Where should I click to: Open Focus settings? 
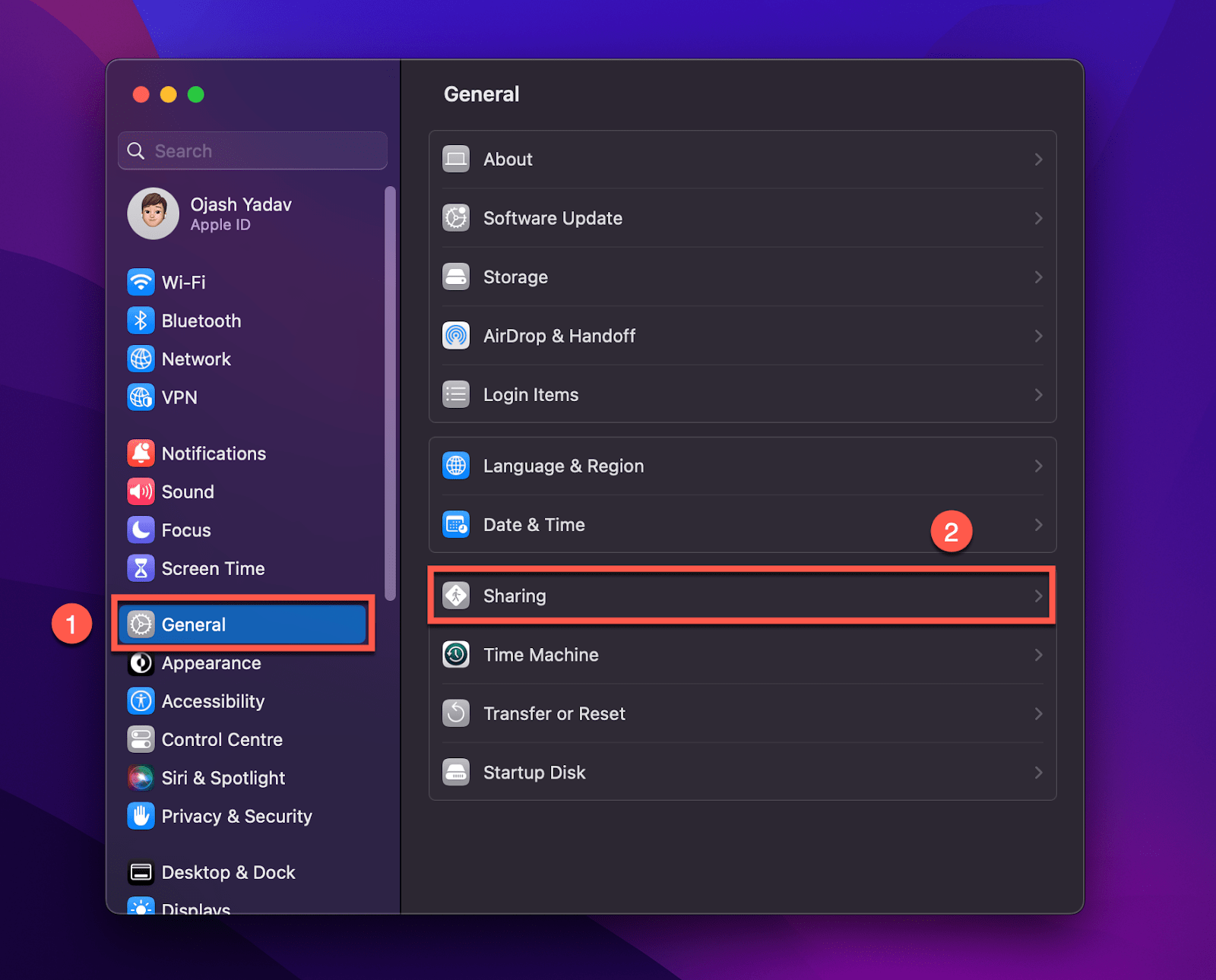[x=187, y=530]
